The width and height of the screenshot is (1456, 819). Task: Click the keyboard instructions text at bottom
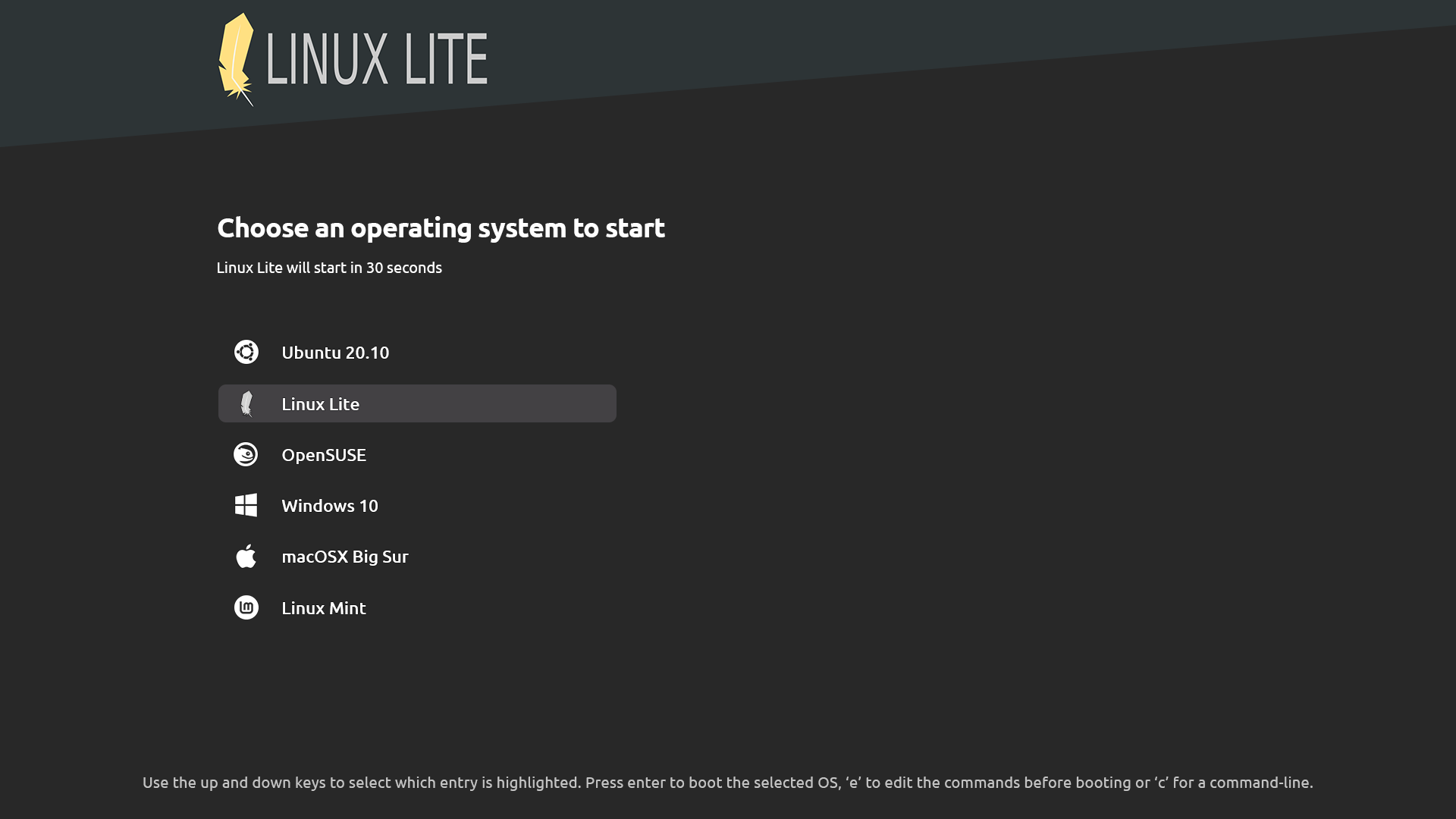click(x=728, y=783)
